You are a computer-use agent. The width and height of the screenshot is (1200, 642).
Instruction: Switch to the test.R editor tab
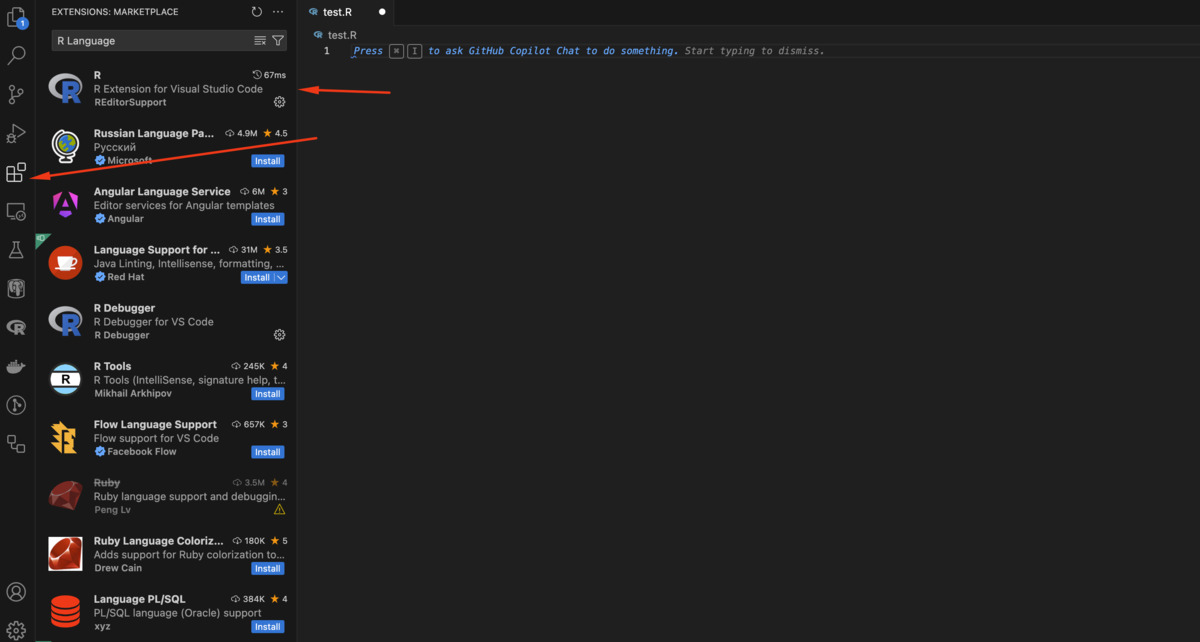point(336,13)
